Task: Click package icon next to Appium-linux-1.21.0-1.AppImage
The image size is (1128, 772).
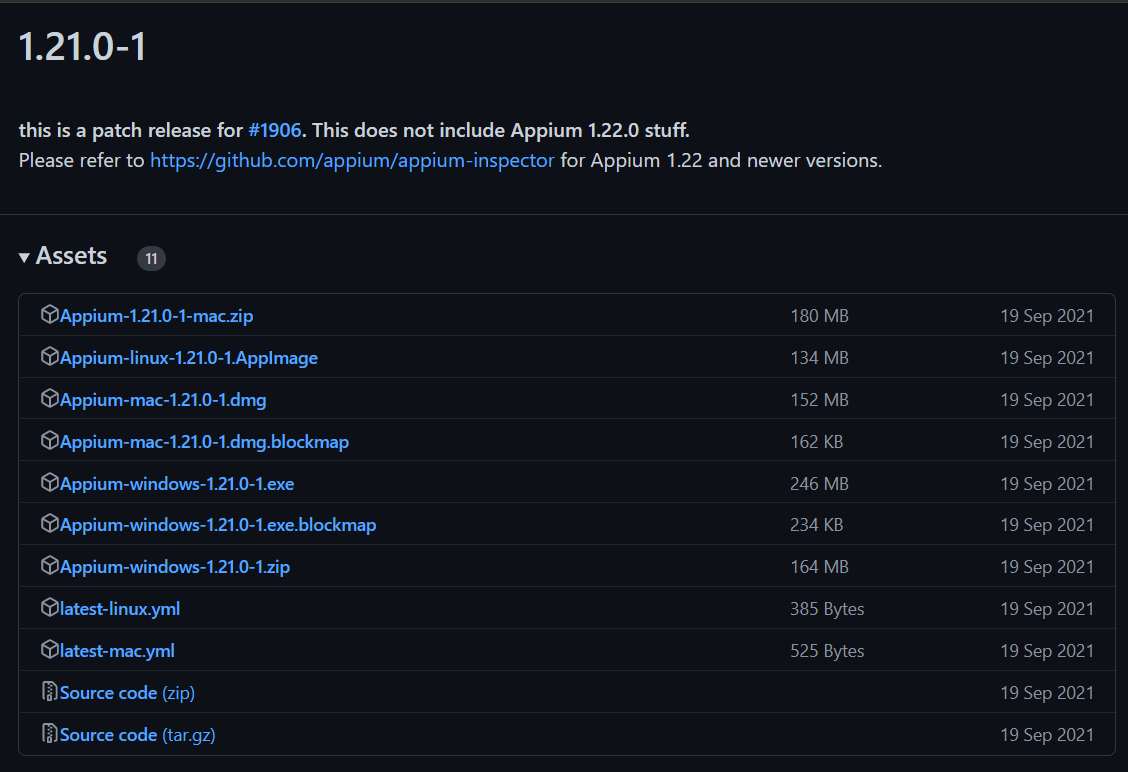Action: point(49,357)
